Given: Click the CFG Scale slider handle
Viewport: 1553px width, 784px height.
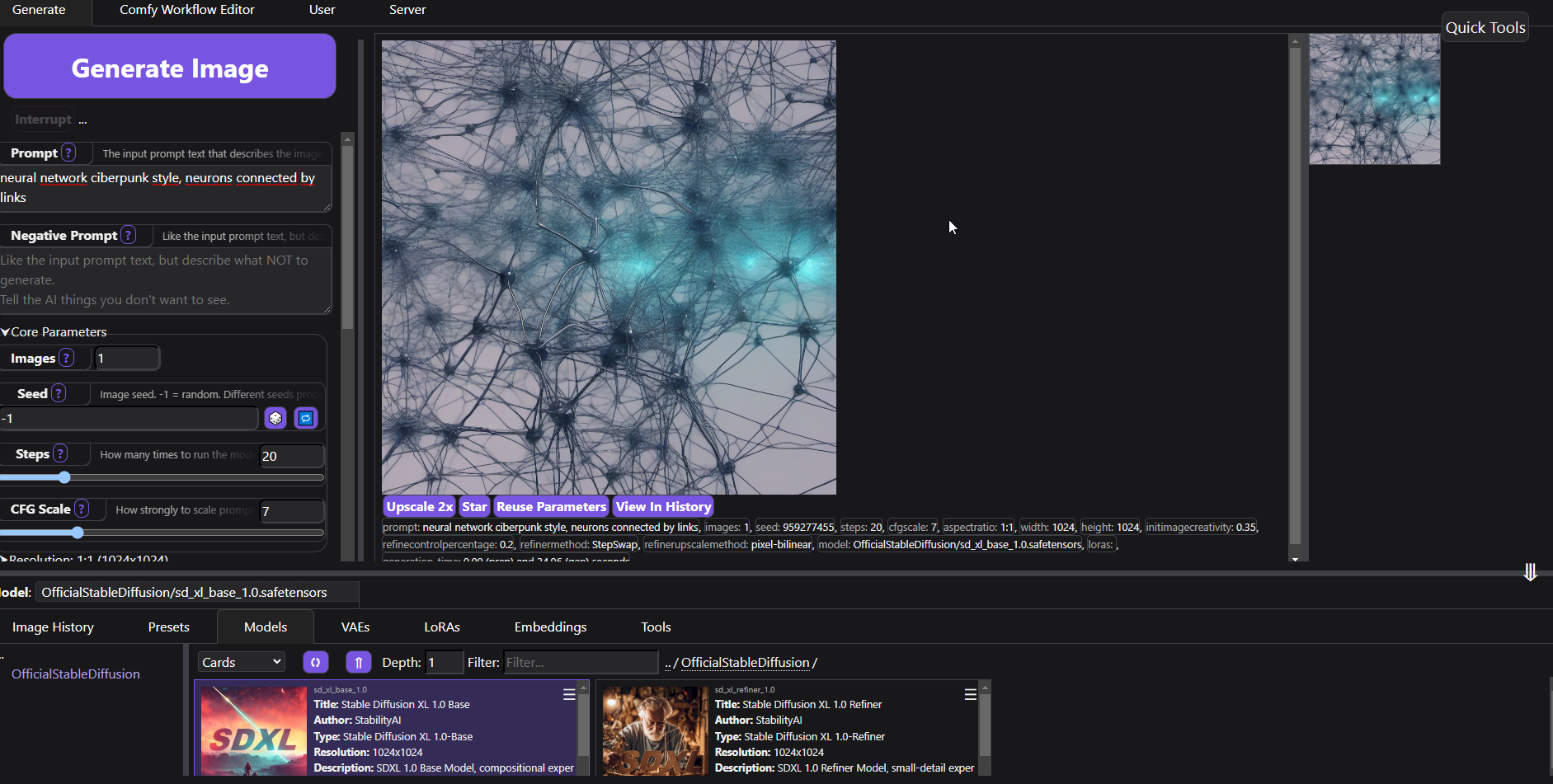Looking at the screenshot, I should pyautogui.click(x=78, y=533).
